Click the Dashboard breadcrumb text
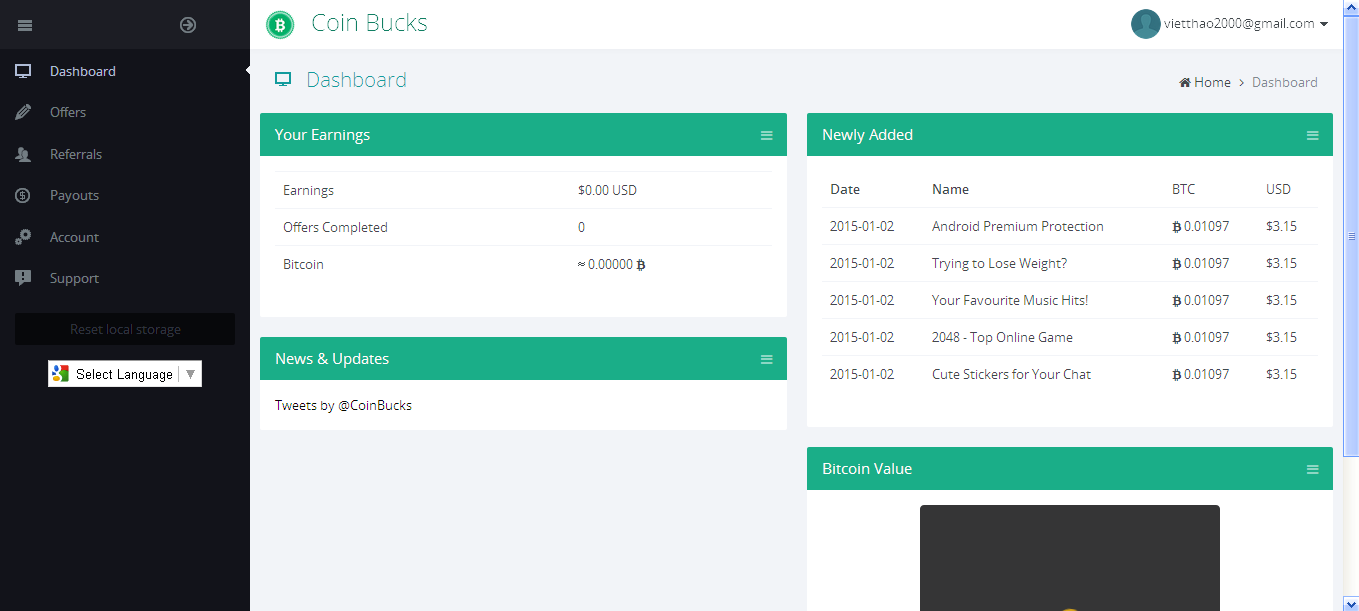The width and height of the screenshot is (1359, 611). [1284, 82]
